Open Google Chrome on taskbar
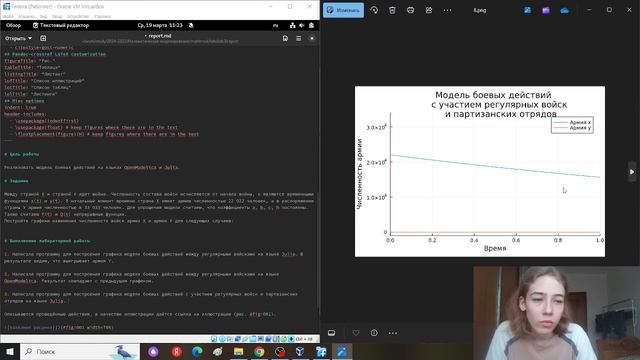 click(259, 351)
